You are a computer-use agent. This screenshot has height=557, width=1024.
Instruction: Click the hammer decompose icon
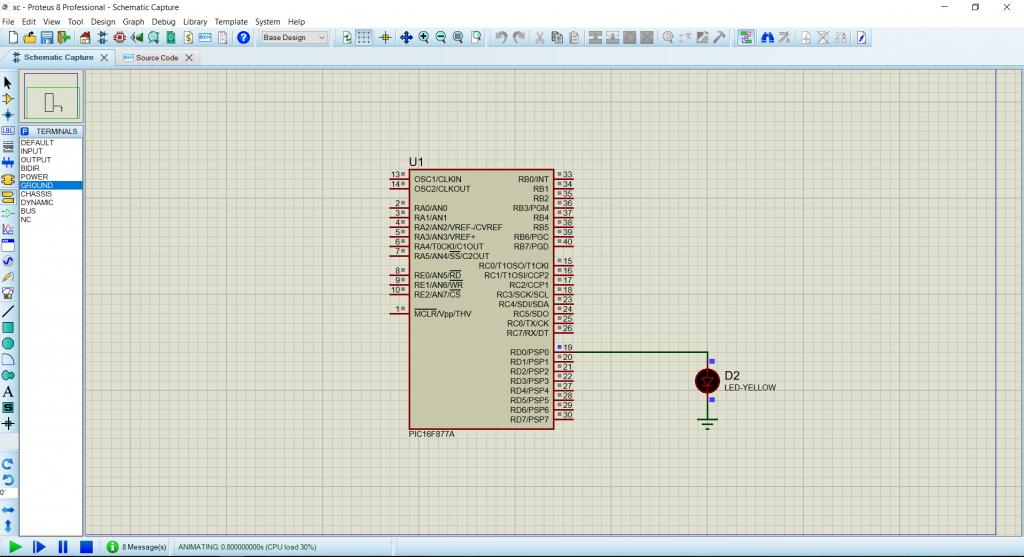(x=719, y=38)
